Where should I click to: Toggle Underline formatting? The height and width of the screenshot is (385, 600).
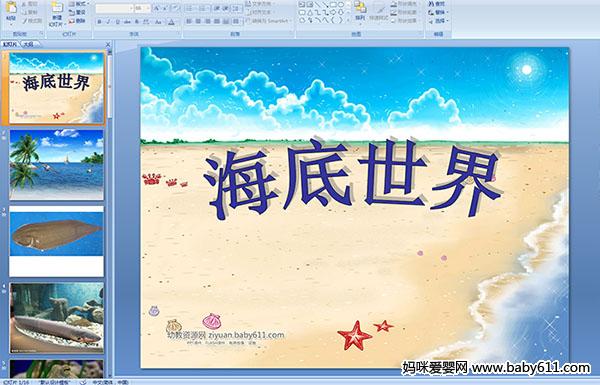pos(117,22)
